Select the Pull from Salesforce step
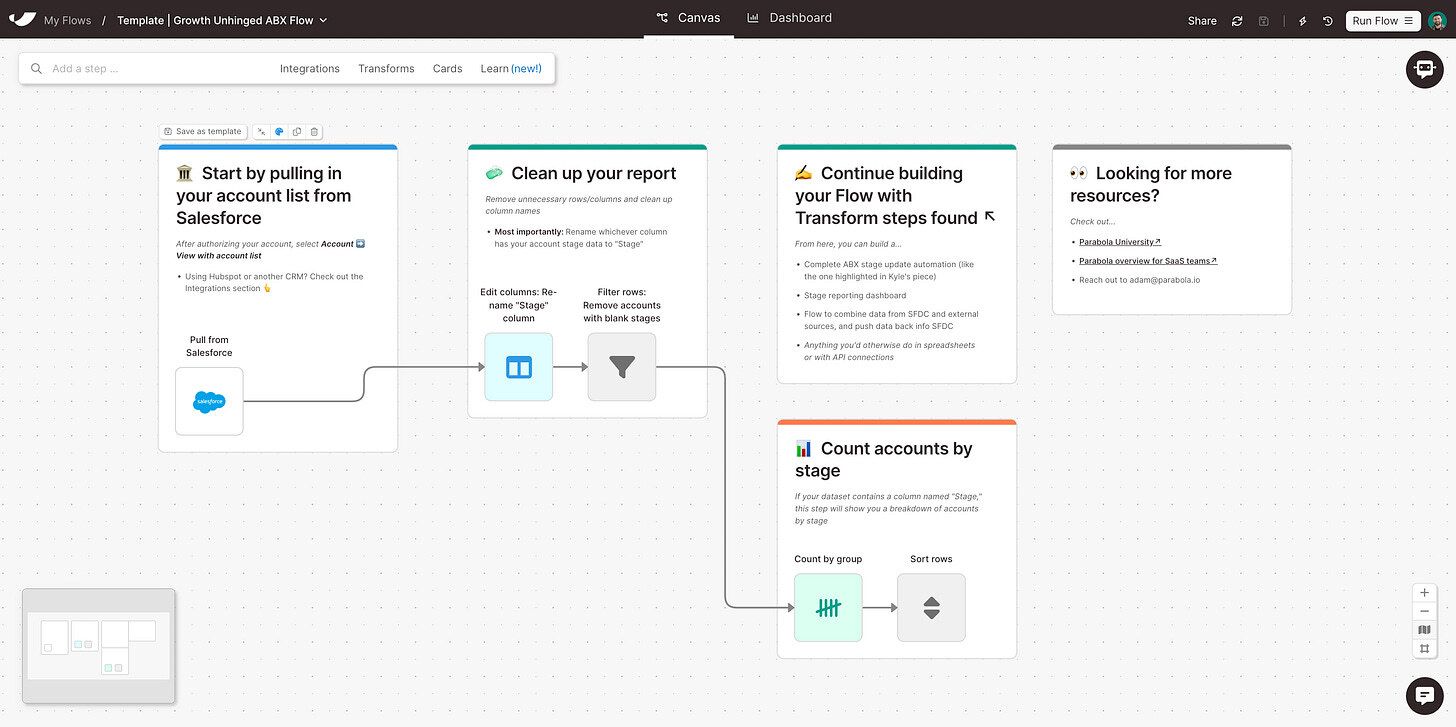Image resolution: width=1456 pixels, height=727 pixels. click(209, 401)
